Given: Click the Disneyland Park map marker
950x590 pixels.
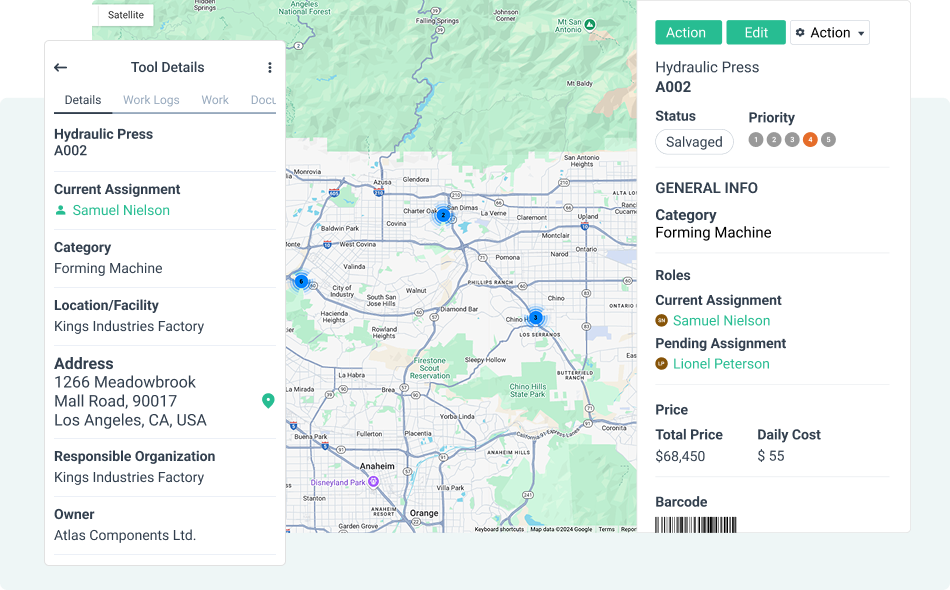Looking at the screenshot, I should click(x=373, y=481).
